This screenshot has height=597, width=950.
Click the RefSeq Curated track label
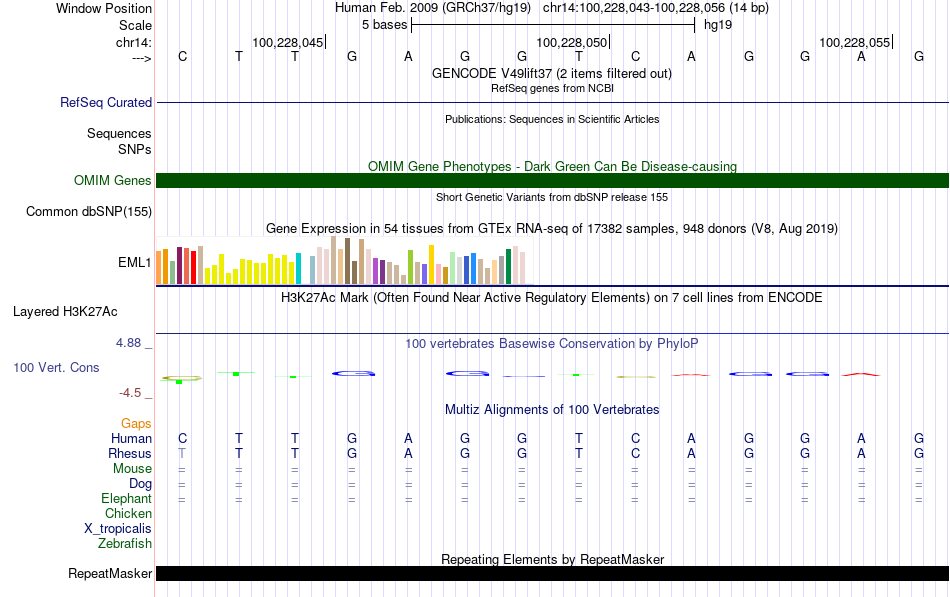106,102
